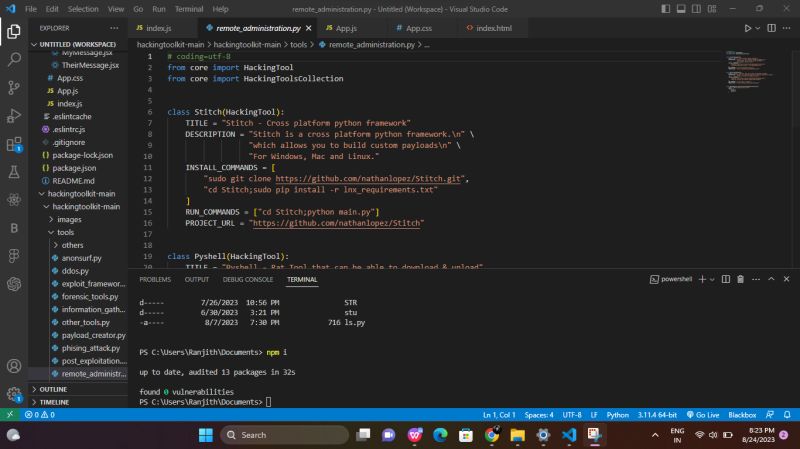Switch to the App.css editor tab
Screen dimensions: 800x449
(419, 28)
